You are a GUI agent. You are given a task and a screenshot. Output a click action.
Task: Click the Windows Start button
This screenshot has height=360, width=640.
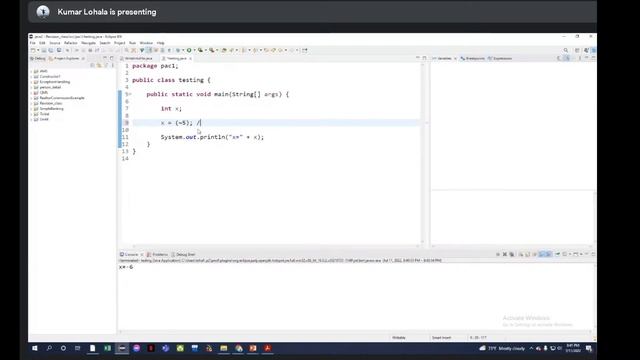tap(35, 348)
